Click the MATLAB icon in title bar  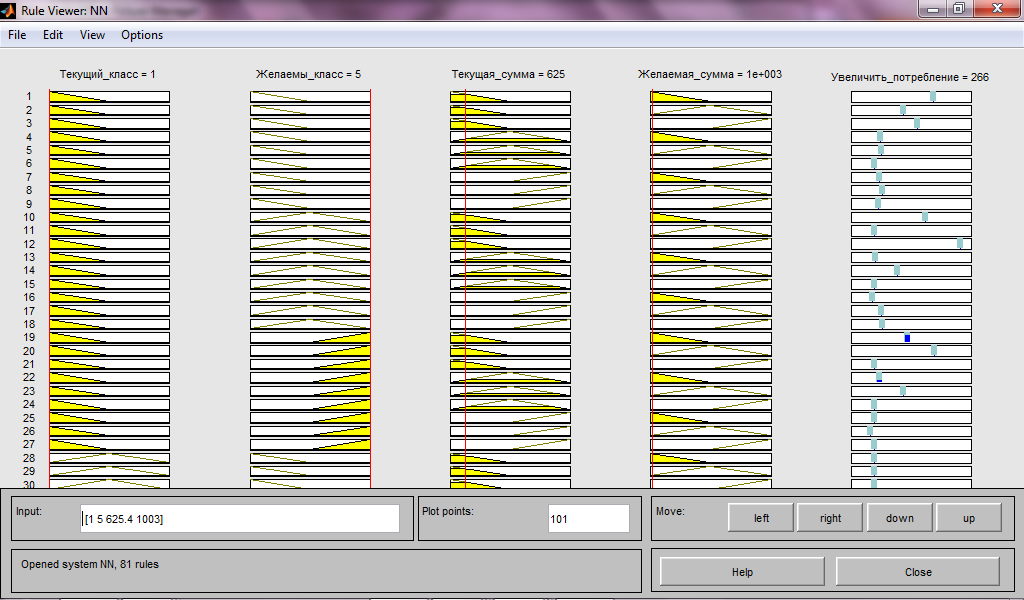tap(8, 10)
